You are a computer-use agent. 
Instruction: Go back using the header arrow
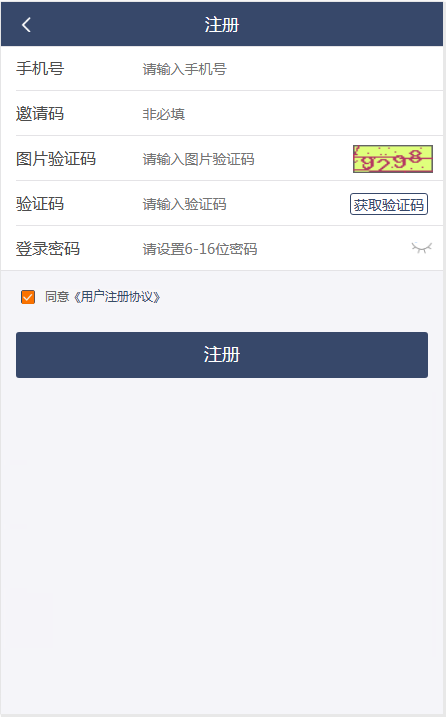pyautogui.click(x=26, y=25)
